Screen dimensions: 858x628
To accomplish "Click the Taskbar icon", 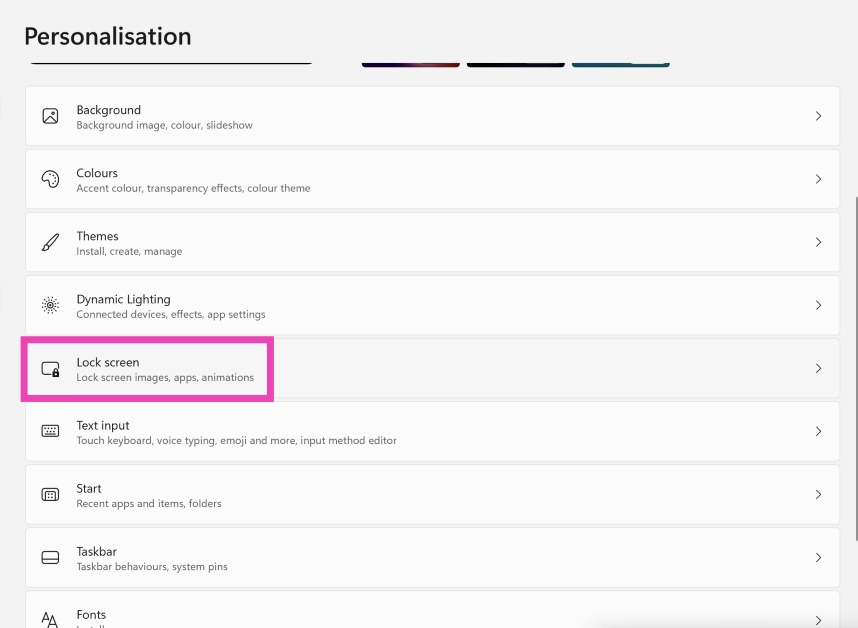I will 50,557.
